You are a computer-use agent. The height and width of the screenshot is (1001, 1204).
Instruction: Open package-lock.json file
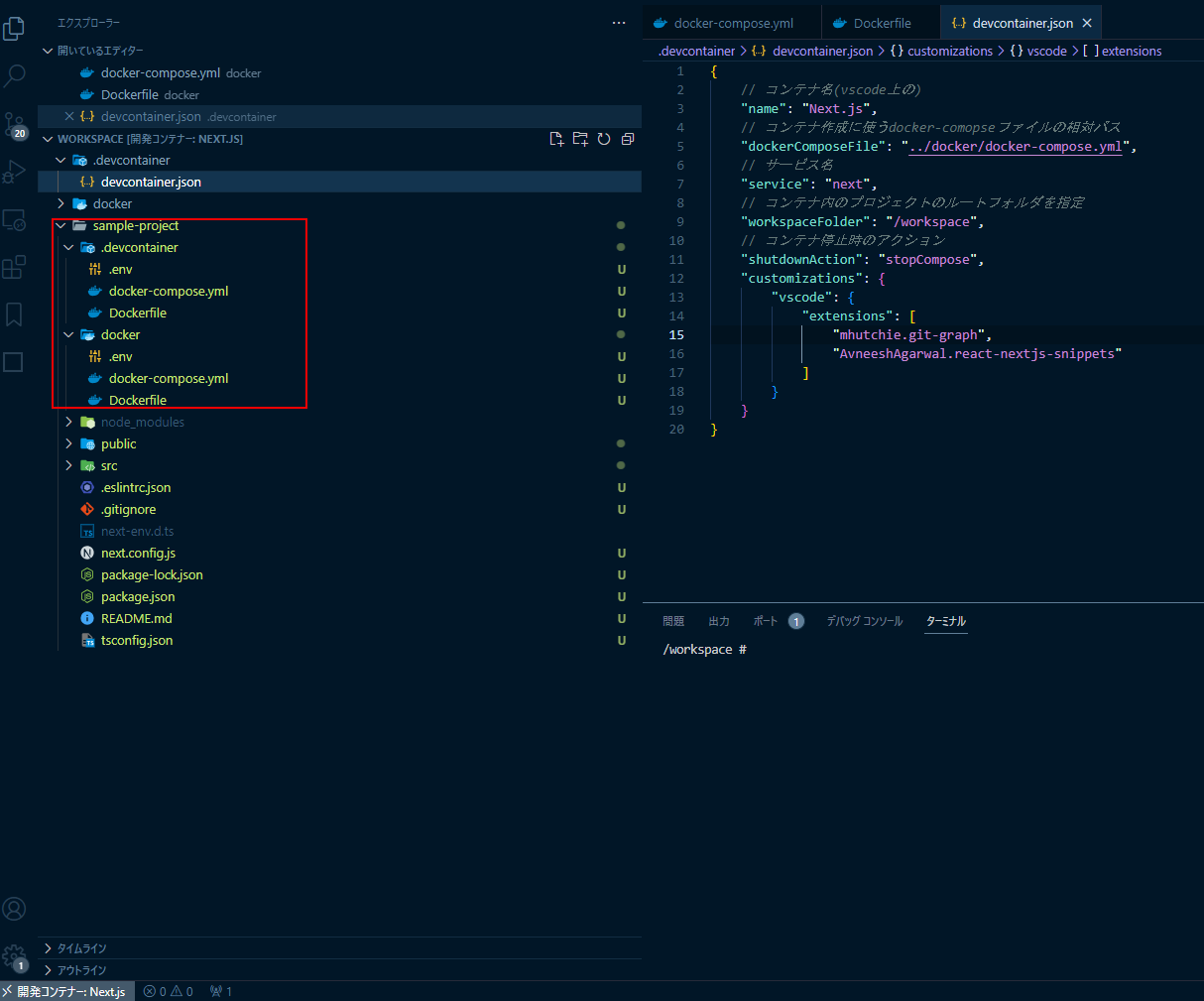coord(340,574)
